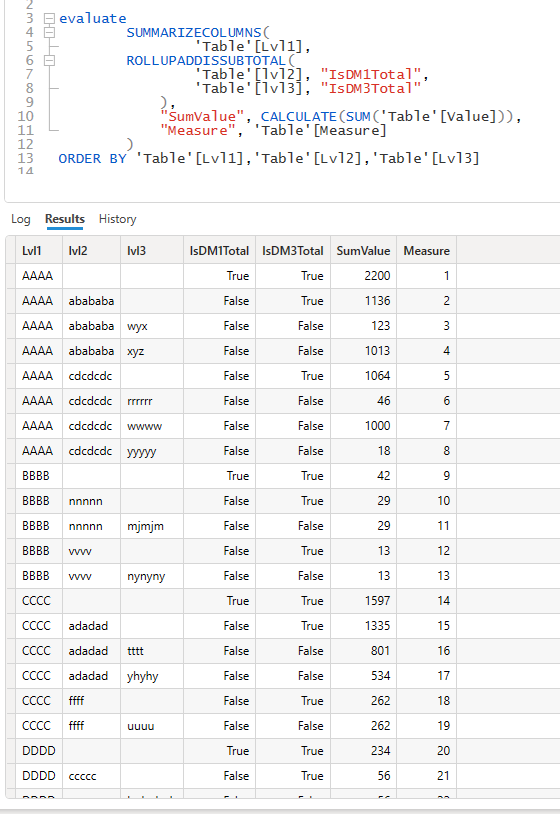Click the lvl2 column header
Image resolution: width=560 pixels, height=814 pixels.
click(x=91, y=251)
